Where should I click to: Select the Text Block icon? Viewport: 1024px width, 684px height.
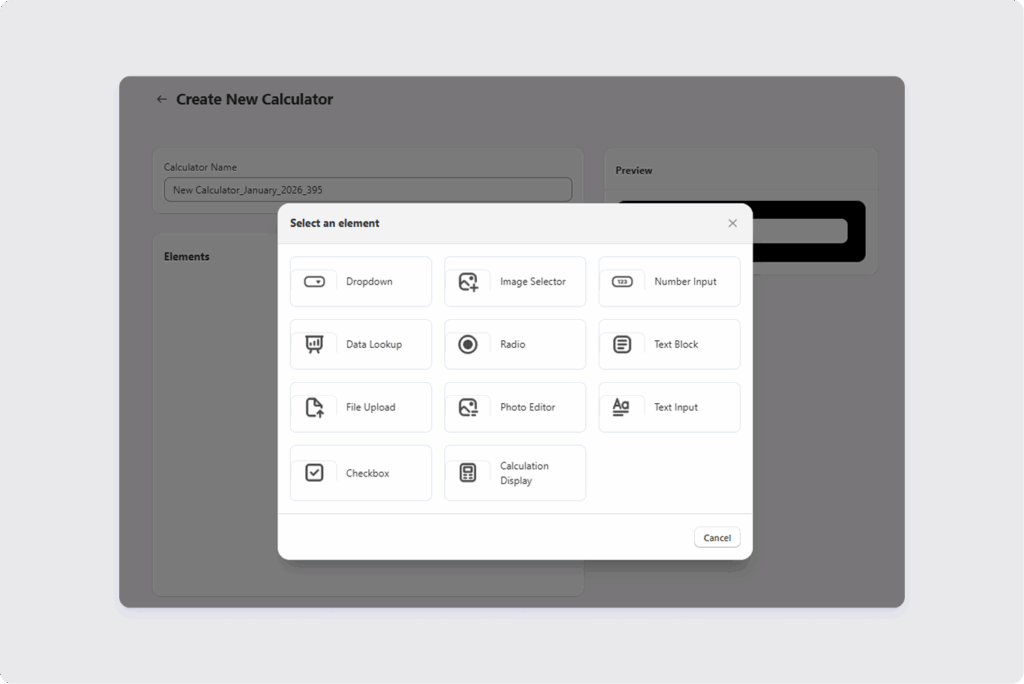pos(622,345)
